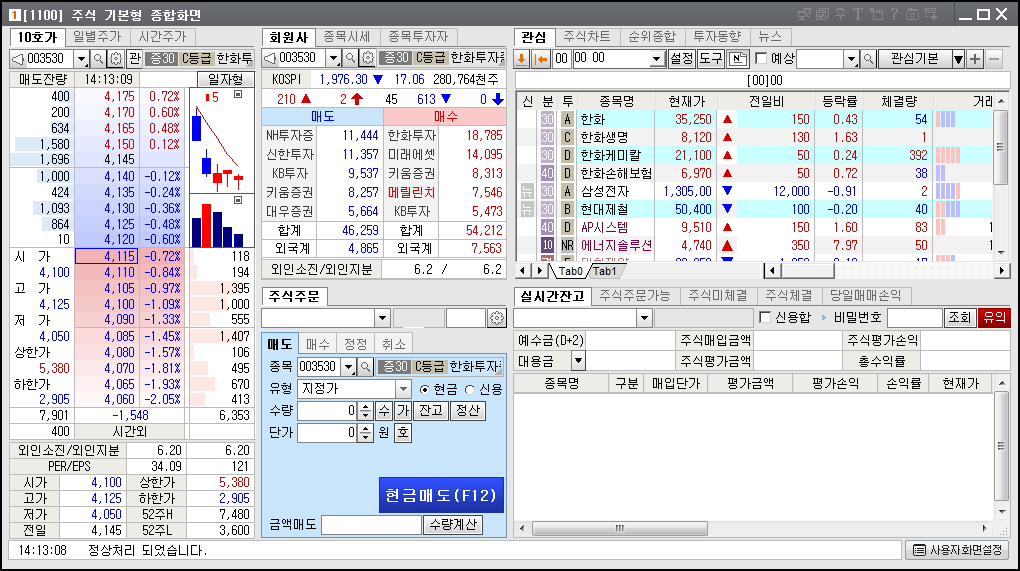Click the 정산 button in order form
Viewport: 1020px width, 571px height.
click(468, 410)
